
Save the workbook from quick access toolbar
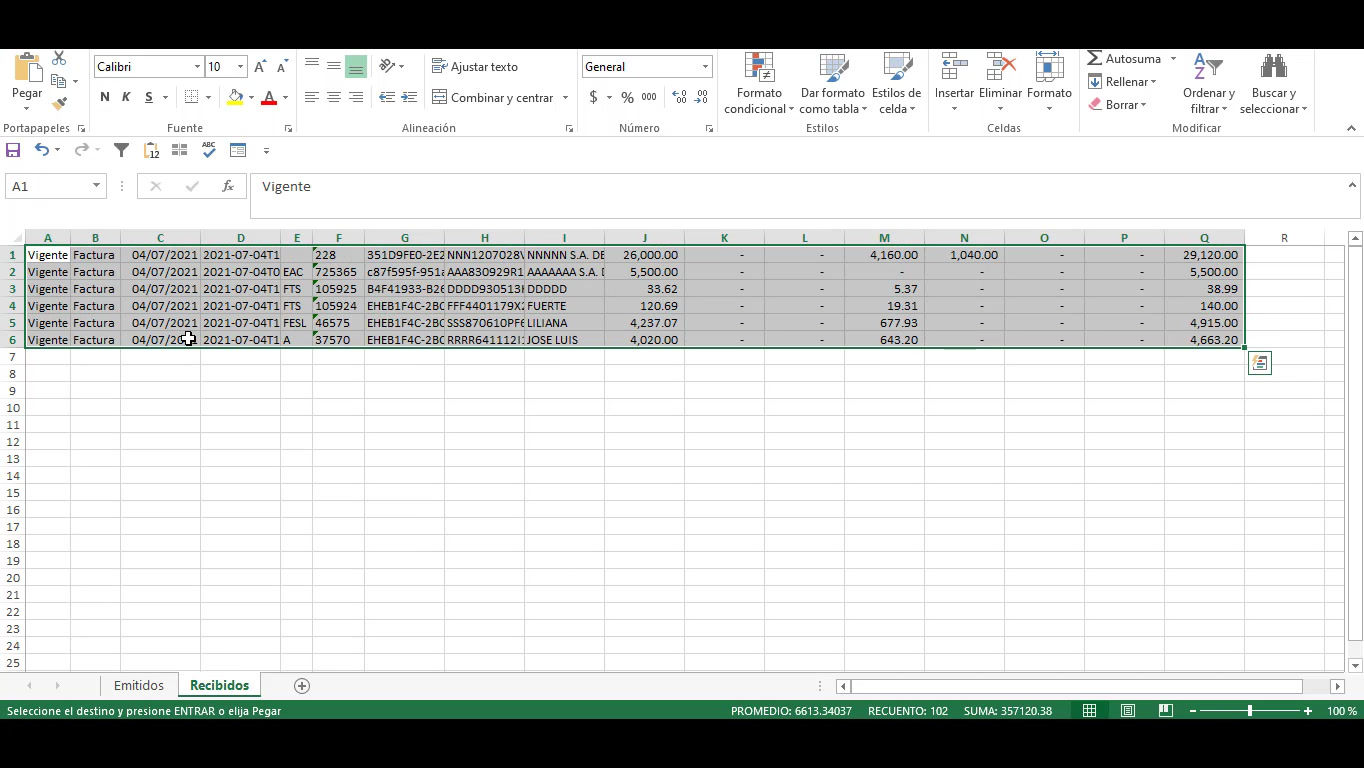pos(13,150)
